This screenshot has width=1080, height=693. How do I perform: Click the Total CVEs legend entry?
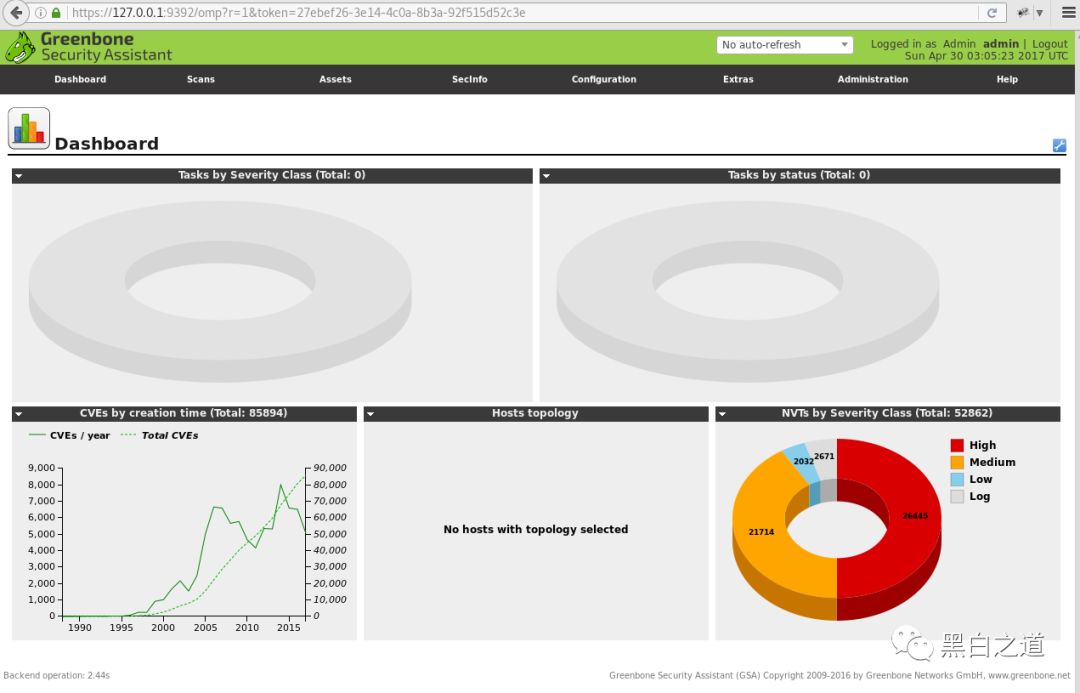point(160,435)
